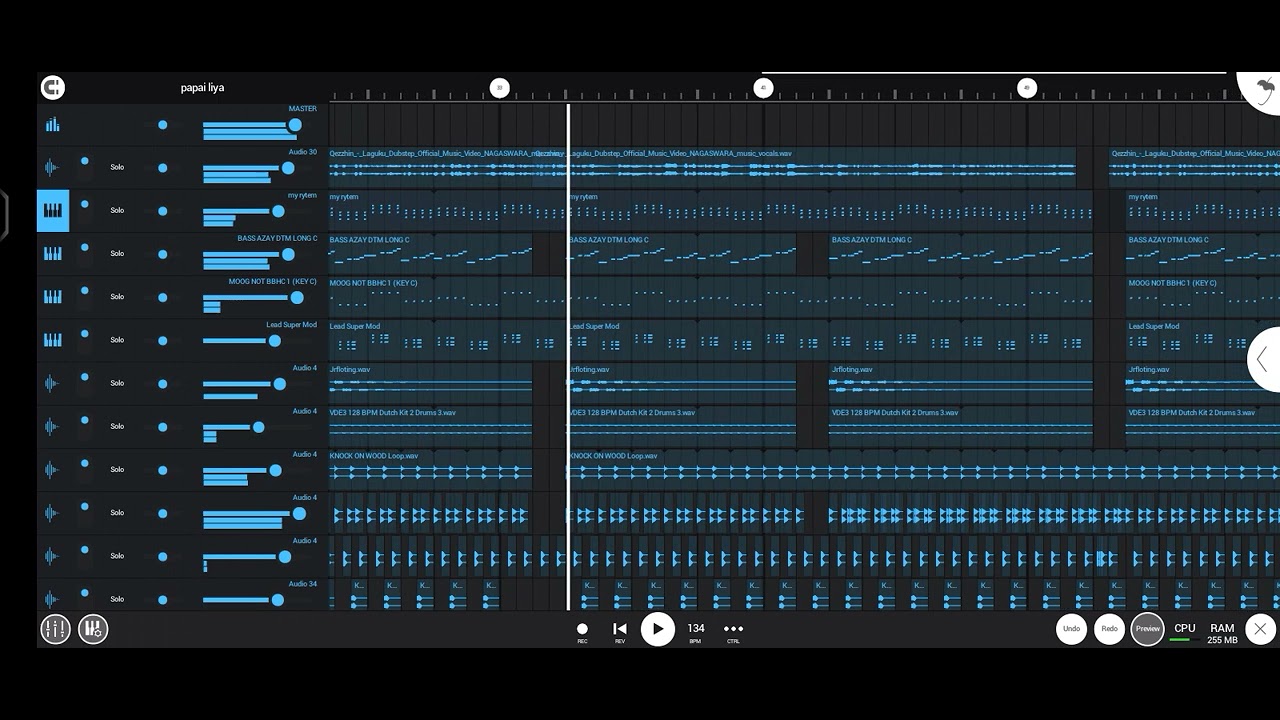
Task: Open the FL Studio fruit logo menu
Action: [x=1262, y=92]
